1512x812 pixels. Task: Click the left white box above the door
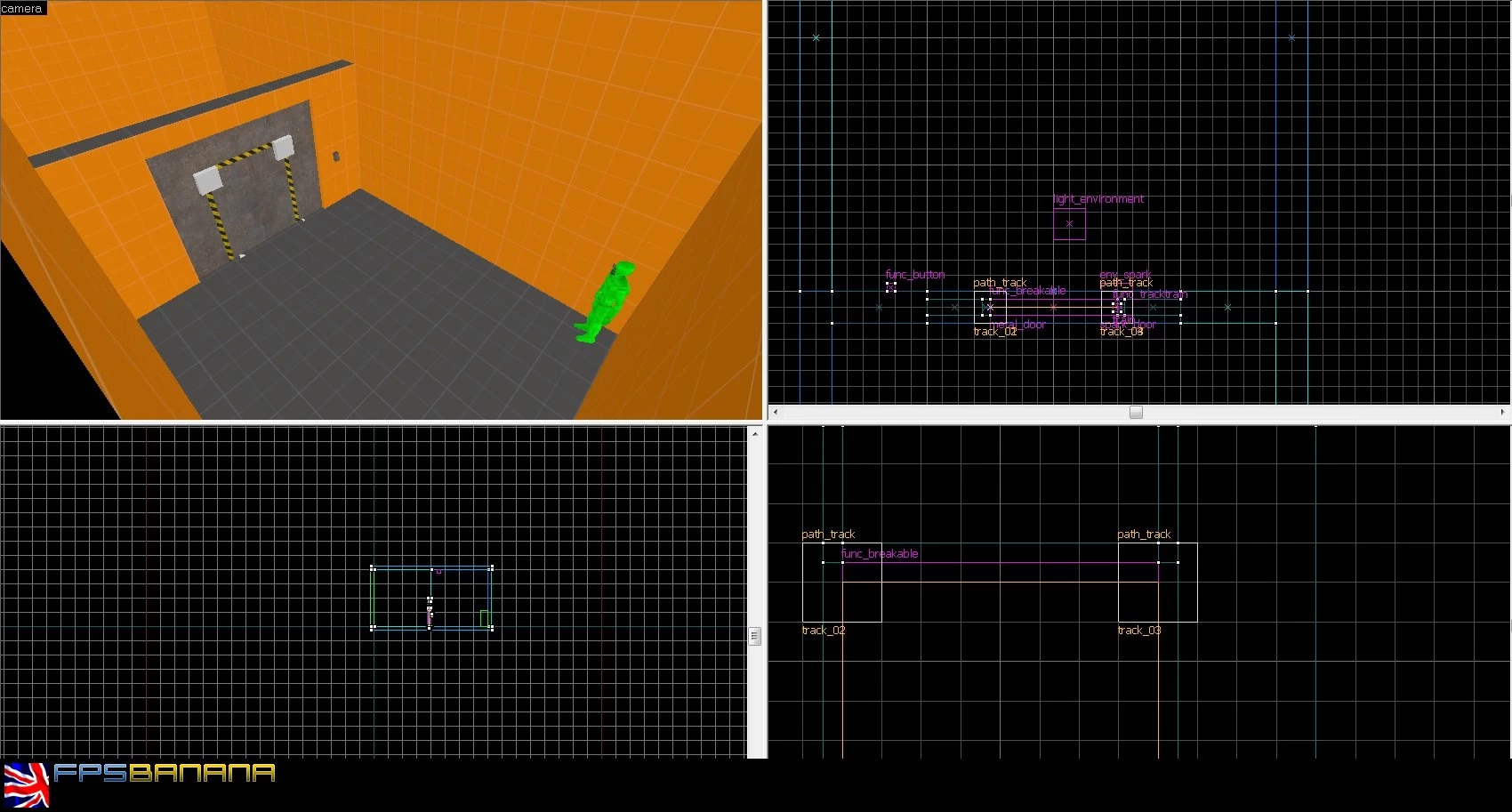(x=207, y=180)
